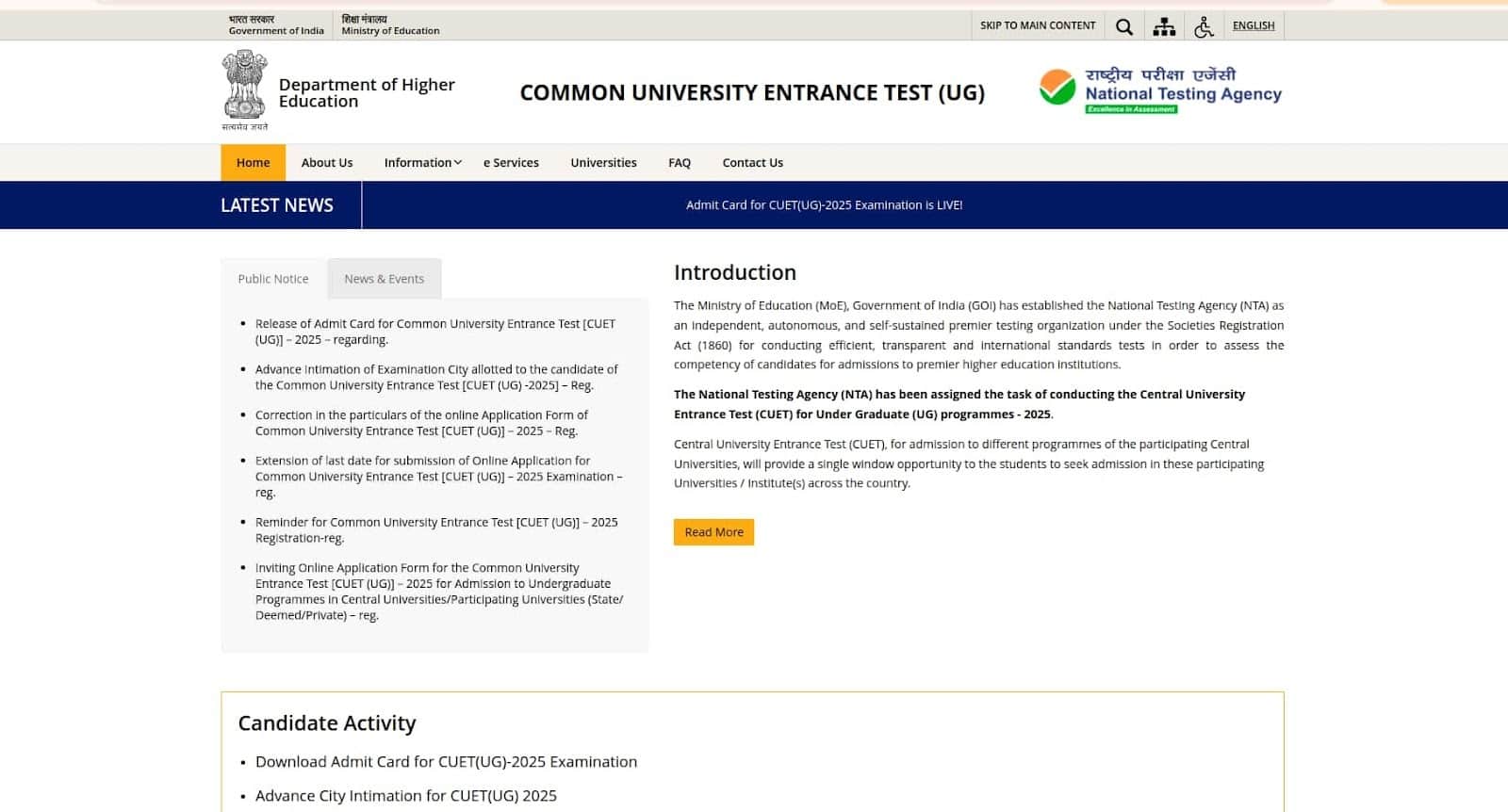Viewport: 1508px width, 812px height.
Task: Open the e Services menu
Action: [x=511, y=163]
